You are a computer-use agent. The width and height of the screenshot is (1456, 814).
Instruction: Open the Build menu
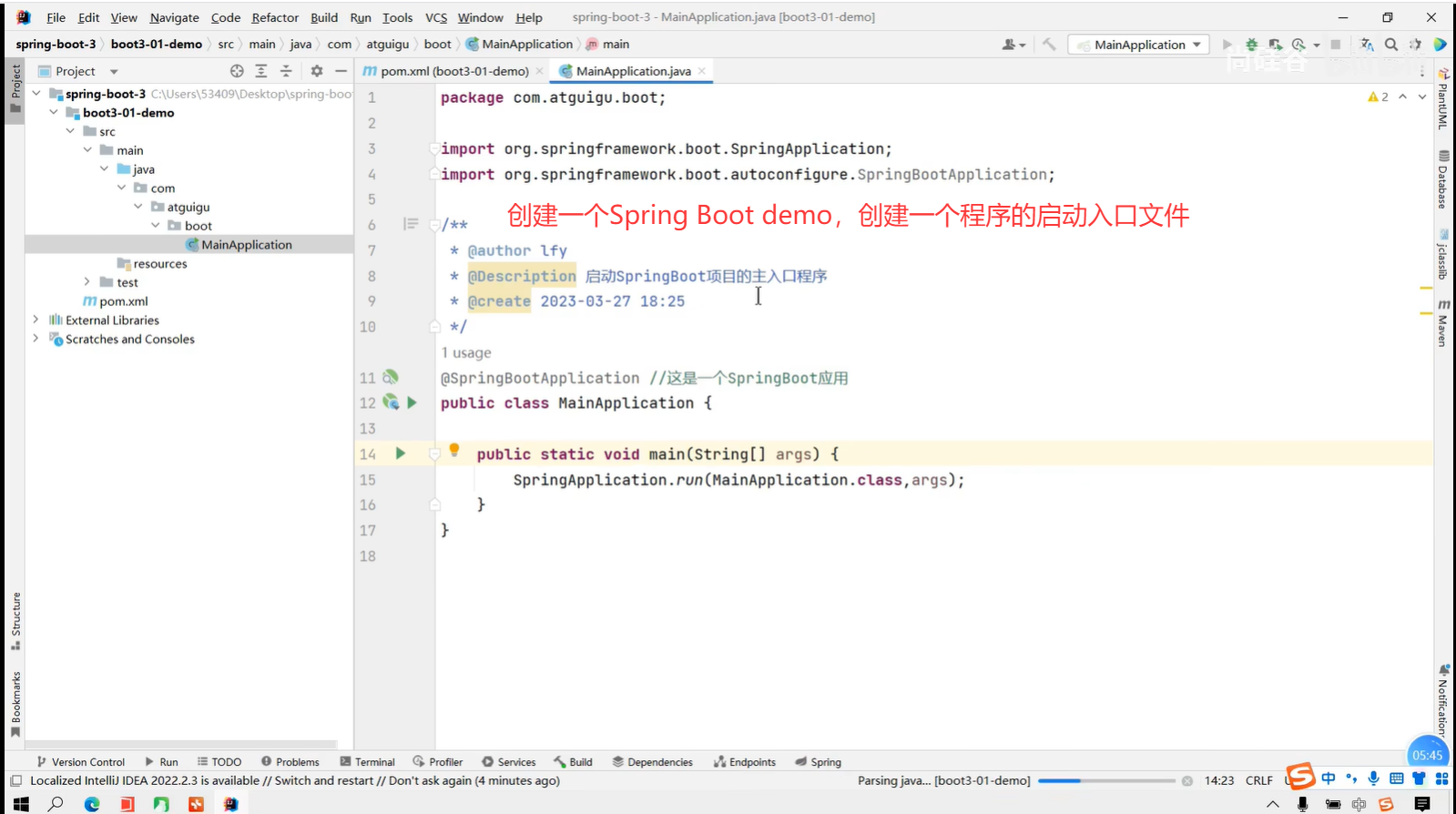[324, 17]
